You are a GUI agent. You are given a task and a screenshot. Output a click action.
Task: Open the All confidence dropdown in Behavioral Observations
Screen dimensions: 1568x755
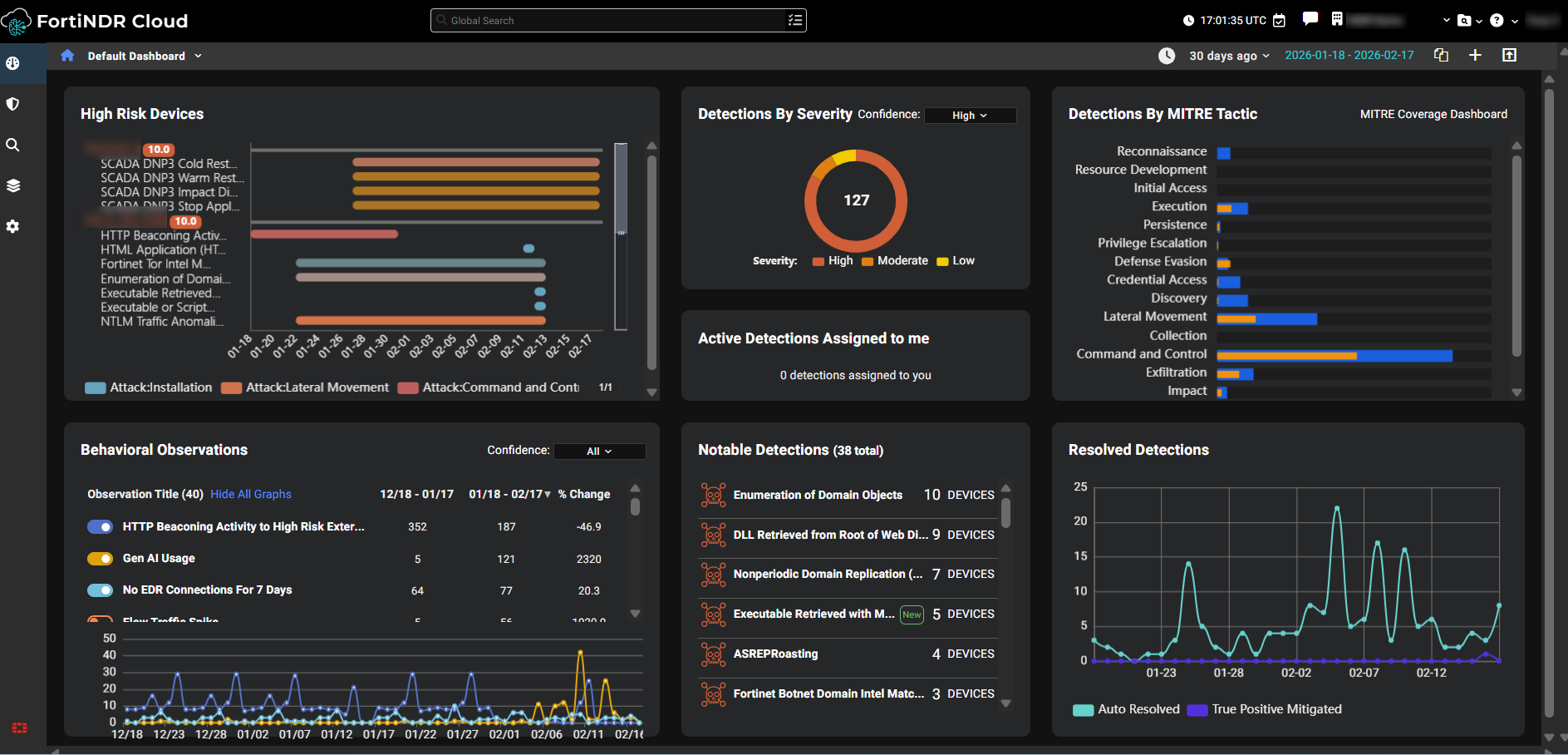[599, 452]
